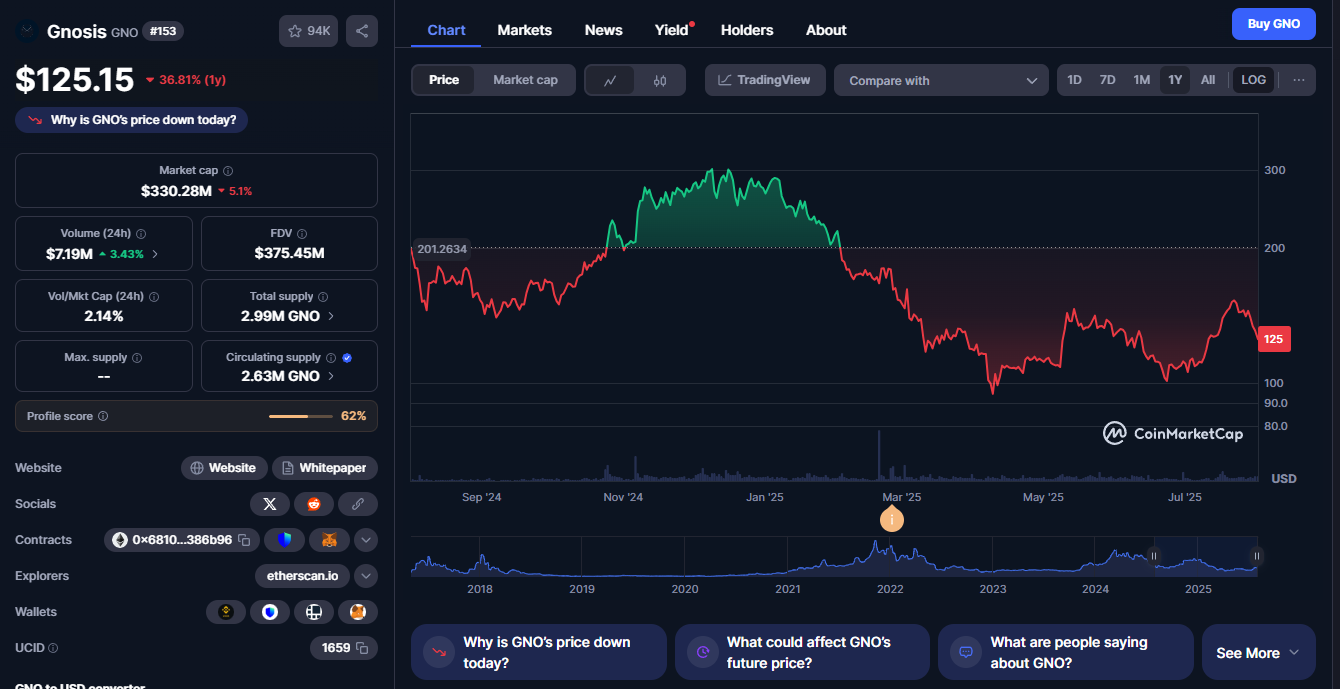Screen dimensions: 1340x689
Task: Expand the Contracts row chevron
Action: tap(366, 540)
